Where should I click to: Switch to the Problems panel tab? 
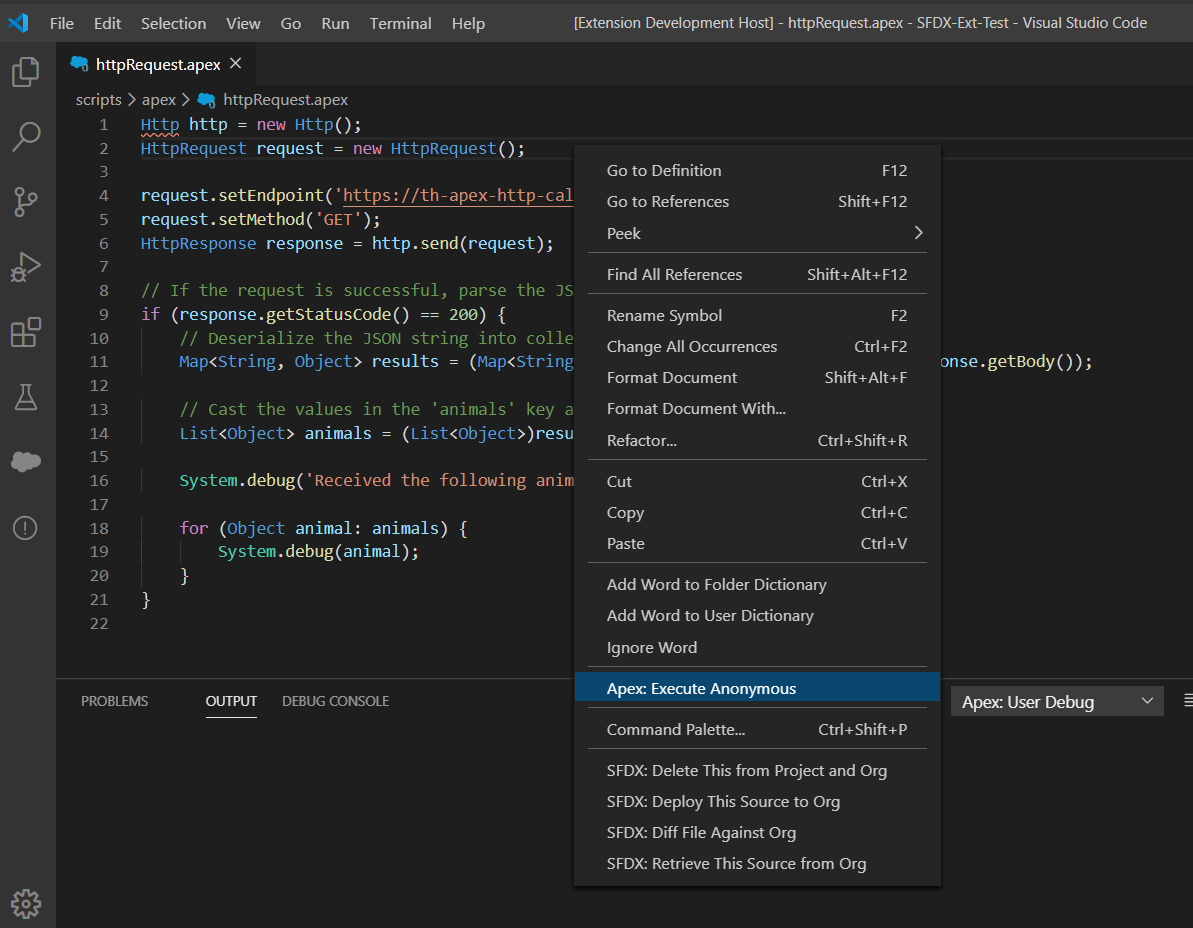(114, 701)
